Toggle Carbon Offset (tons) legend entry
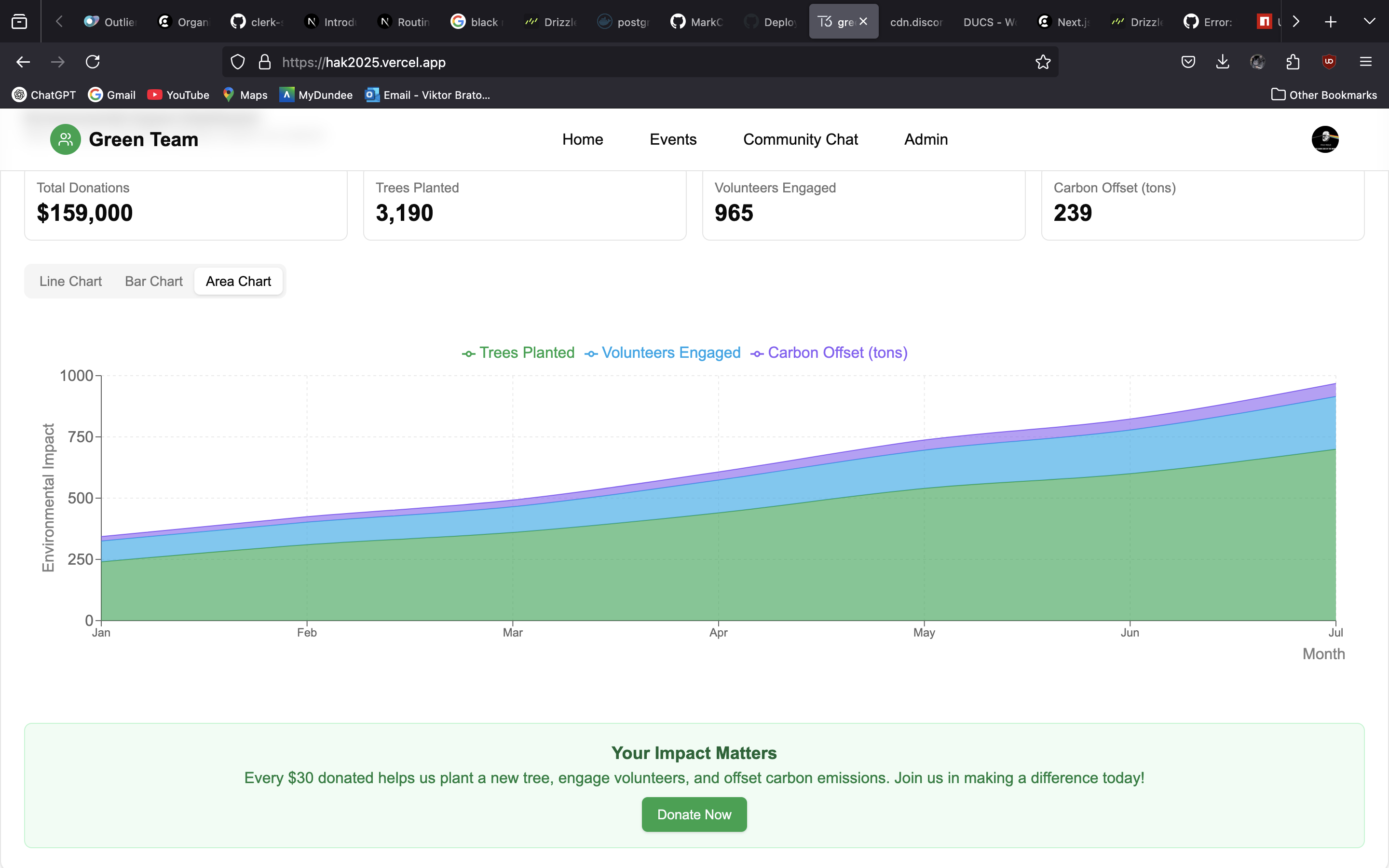The width and height of the screenshot is (1389, 868). tap(830, 353)
